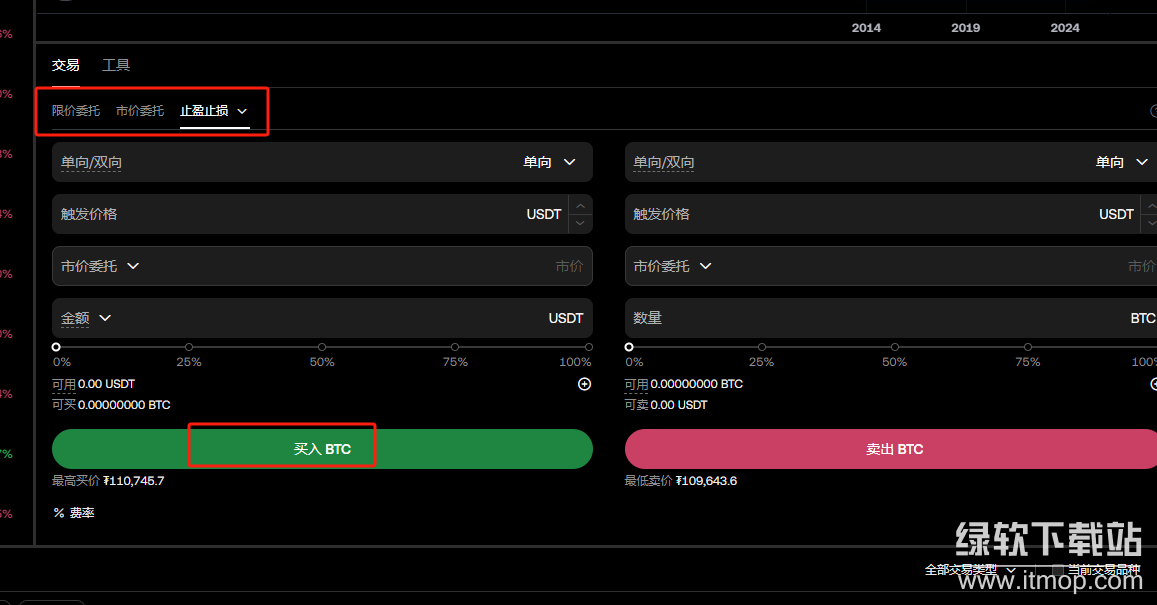Screen dimensions: 1157x605
Task: Set buy amount slider to 50%
Action: click(x=322, y=347)
